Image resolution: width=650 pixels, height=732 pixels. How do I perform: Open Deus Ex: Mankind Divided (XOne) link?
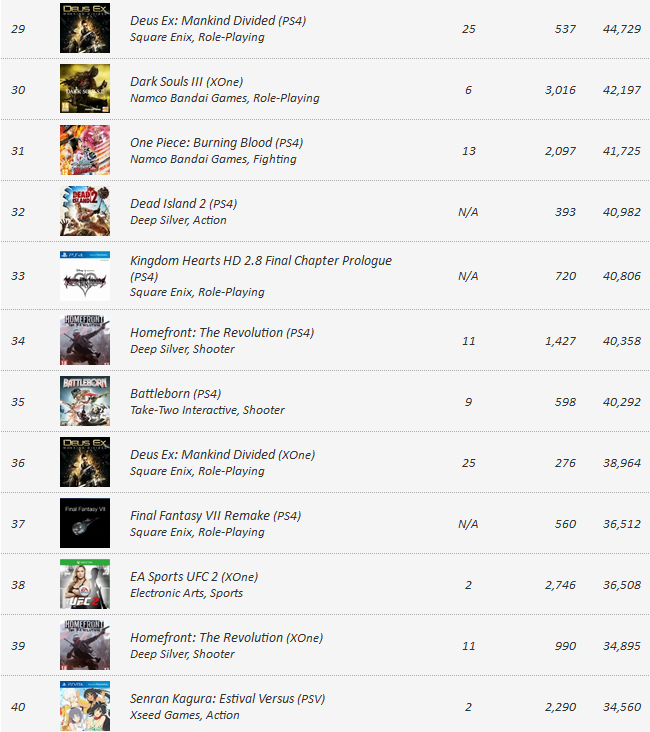(222, 455)
